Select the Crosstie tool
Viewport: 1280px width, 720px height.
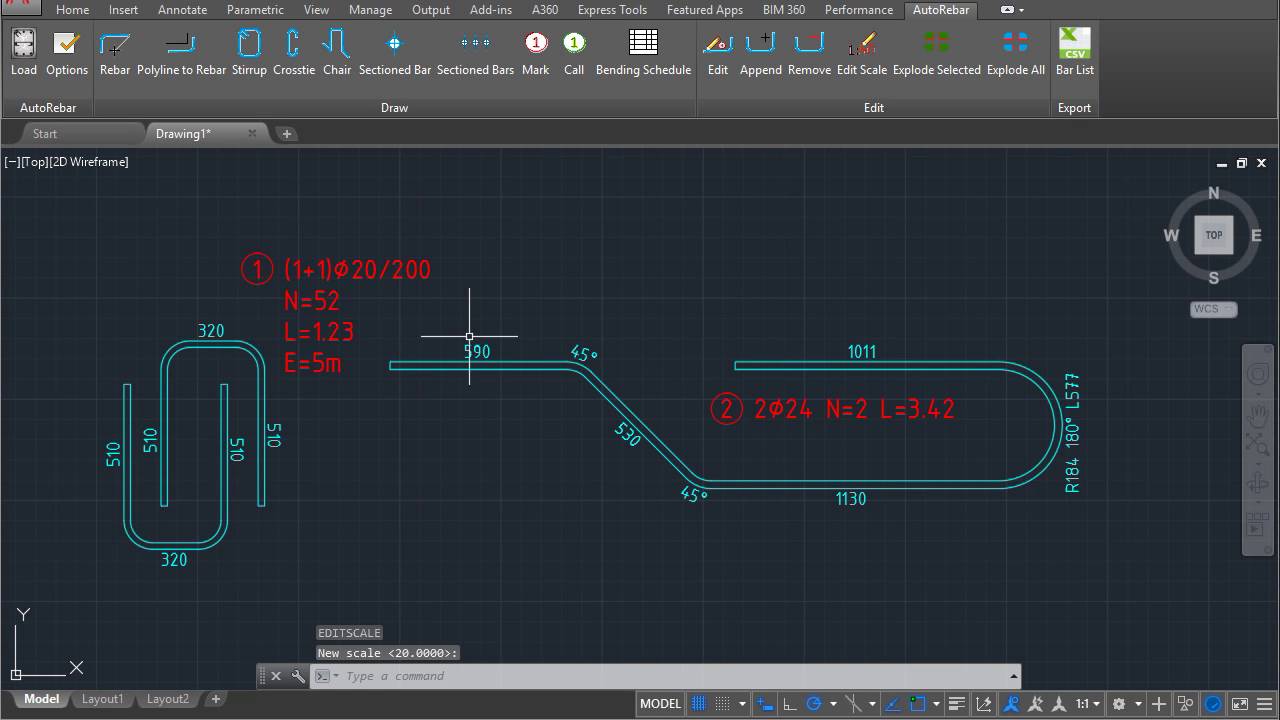point(293,53)
